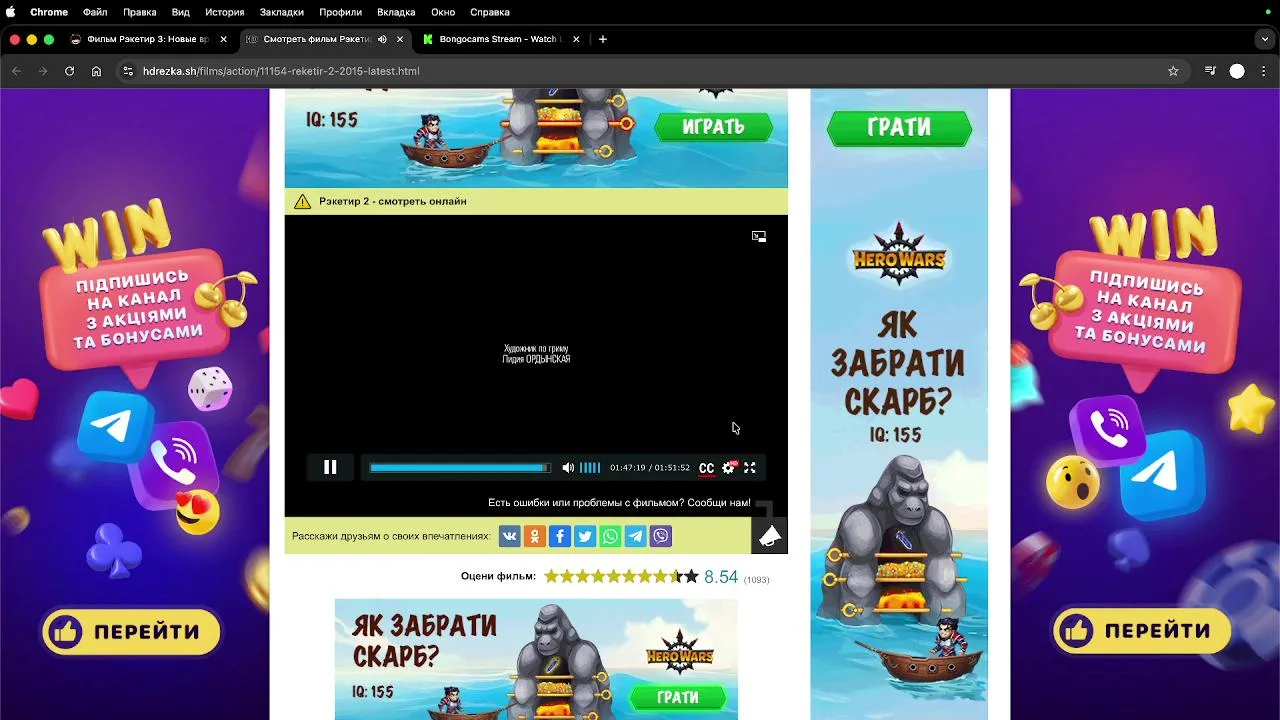Open media controls icon in toolbar
1280x720 pixels.
[x=1210, y=71]
